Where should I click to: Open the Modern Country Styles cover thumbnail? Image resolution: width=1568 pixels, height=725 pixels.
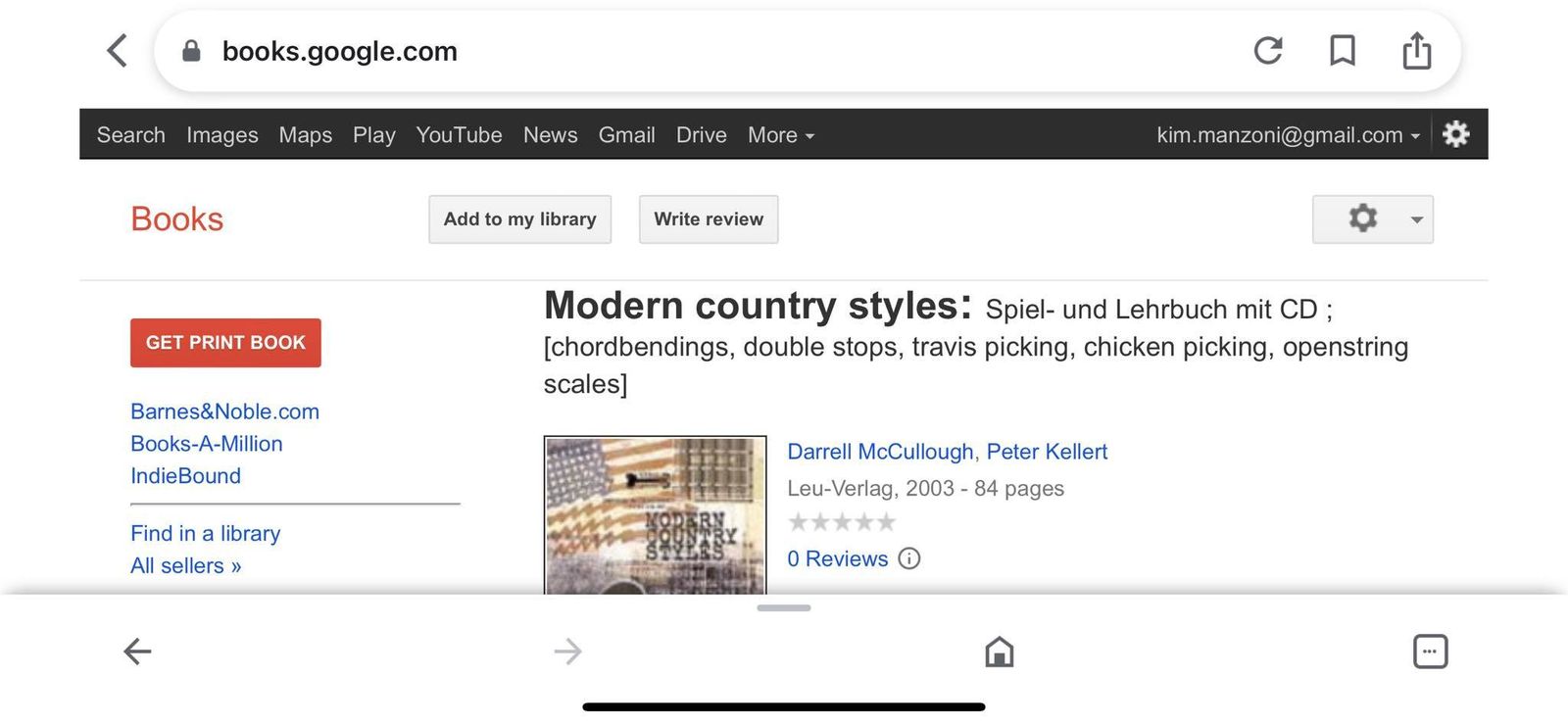(655, 515)
